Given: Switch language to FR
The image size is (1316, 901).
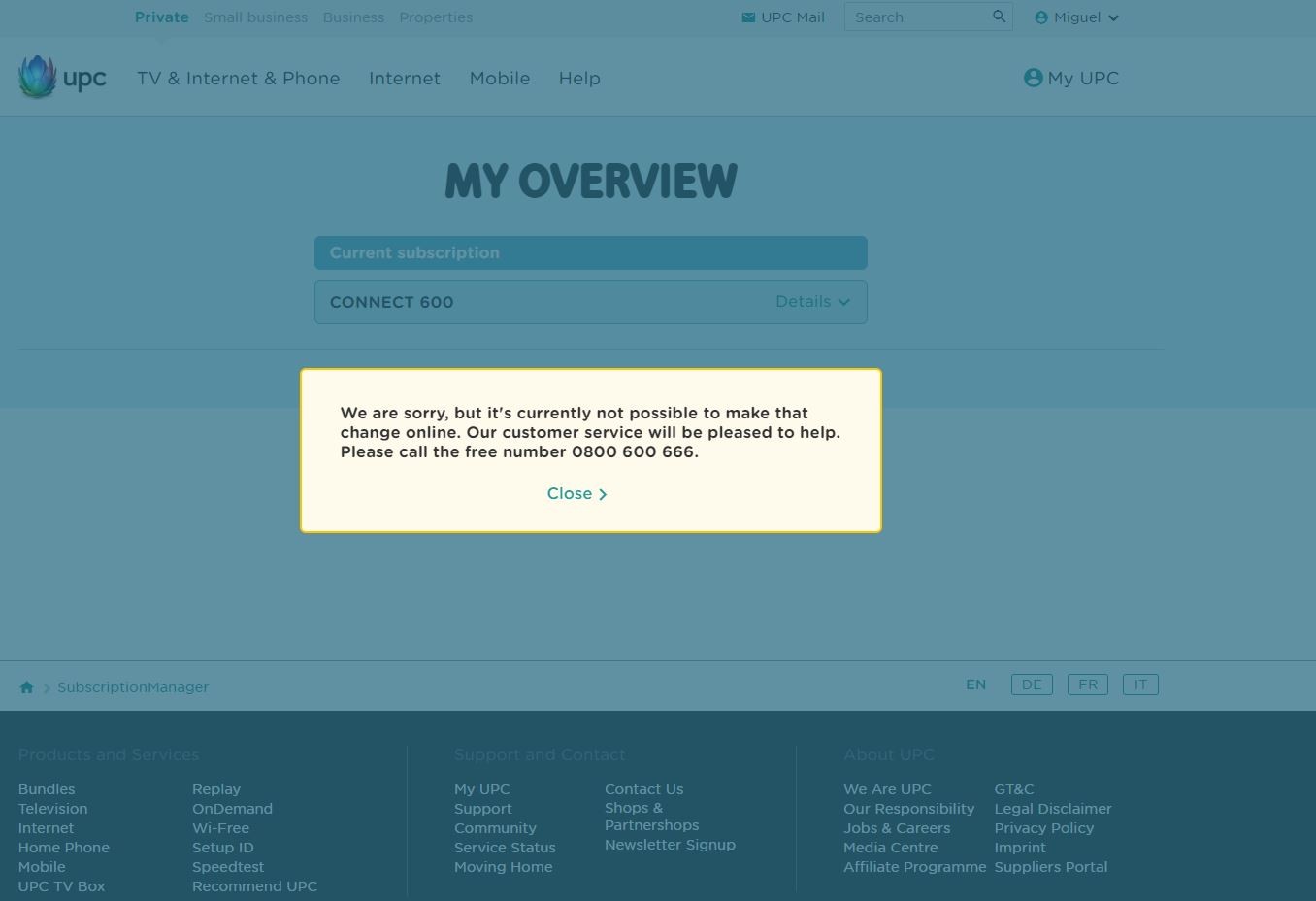Looking at the screenshot, I should point(1087,684).
